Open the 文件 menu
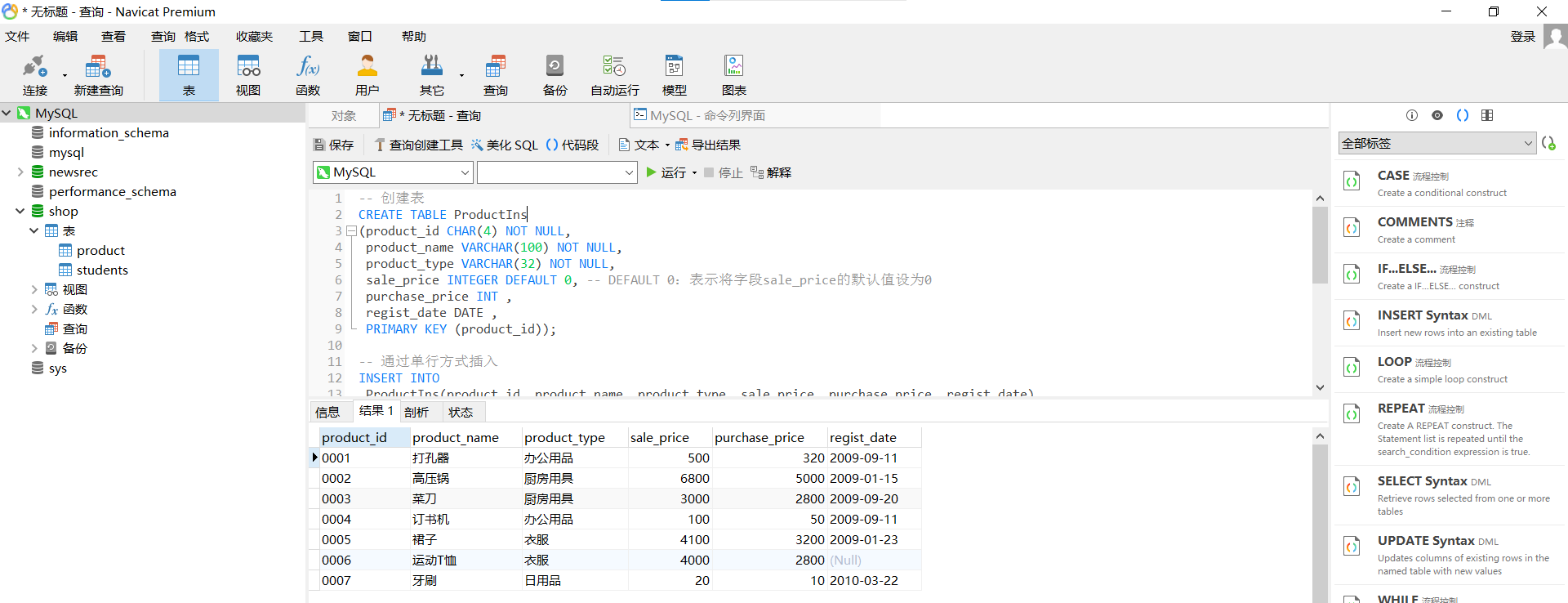 click(17, 37)
